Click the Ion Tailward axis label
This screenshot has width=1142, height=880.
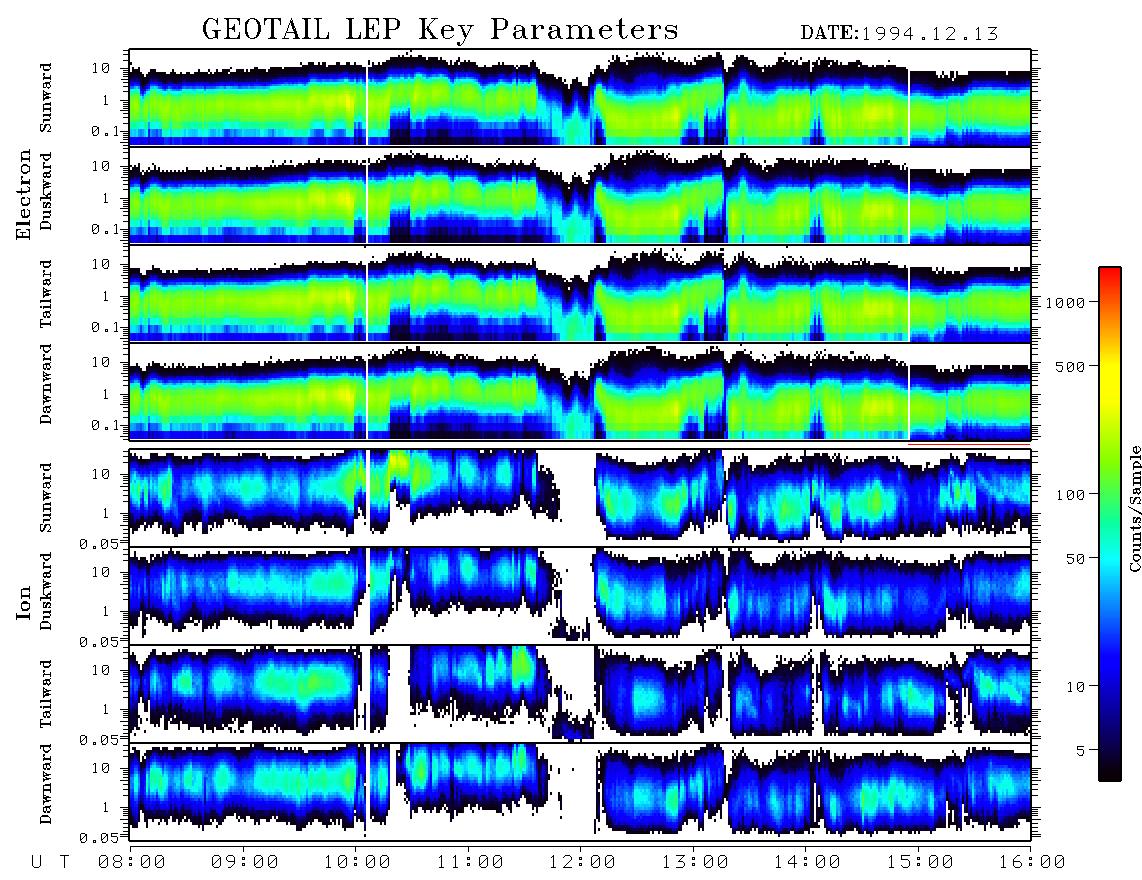pyautogui.click(x=46, y=694)
